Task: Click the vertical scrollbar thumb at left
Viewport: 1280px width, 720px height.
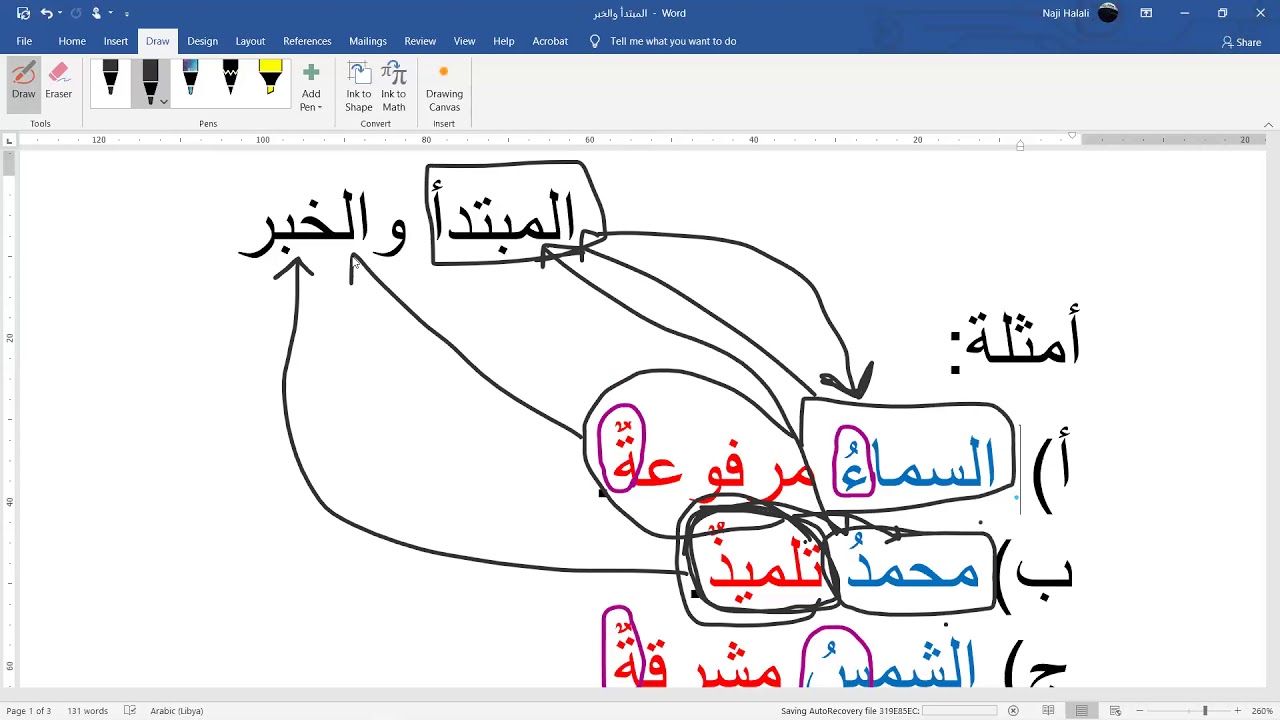Action: [9, 165]
